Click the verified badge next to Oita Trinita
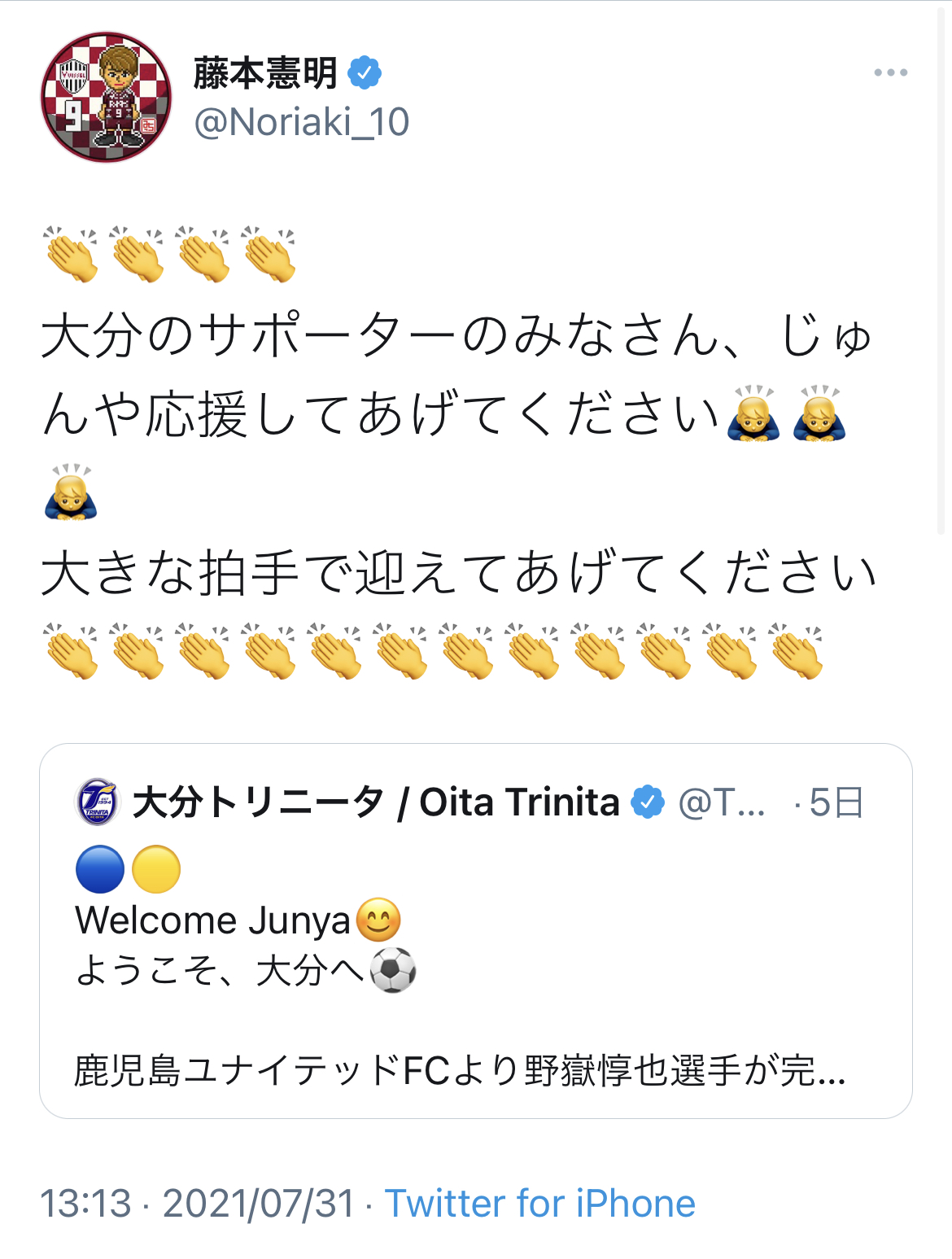 [648, 802]
